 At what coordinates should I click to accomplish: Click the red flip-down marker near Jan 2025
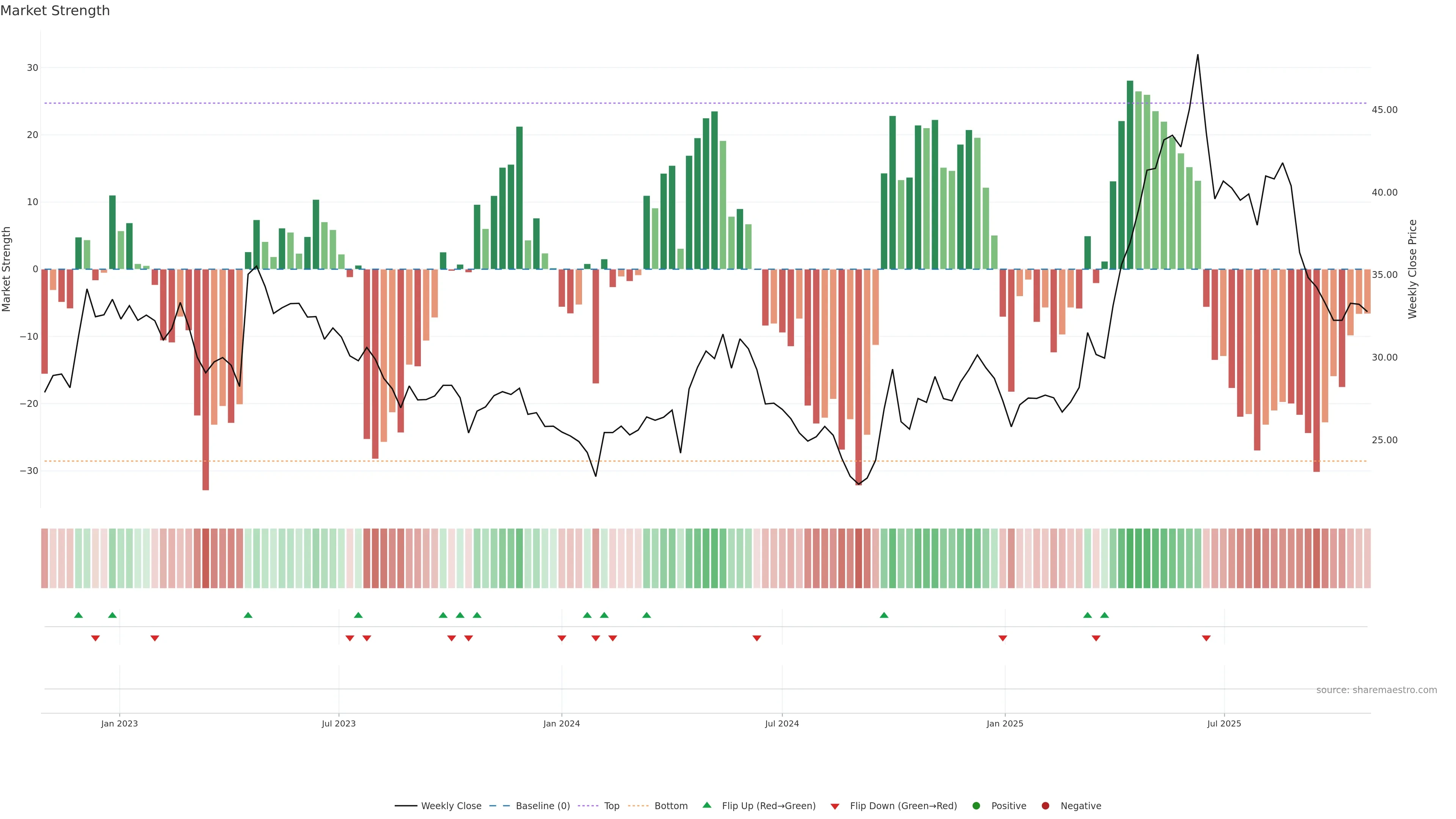[1003, 638]
